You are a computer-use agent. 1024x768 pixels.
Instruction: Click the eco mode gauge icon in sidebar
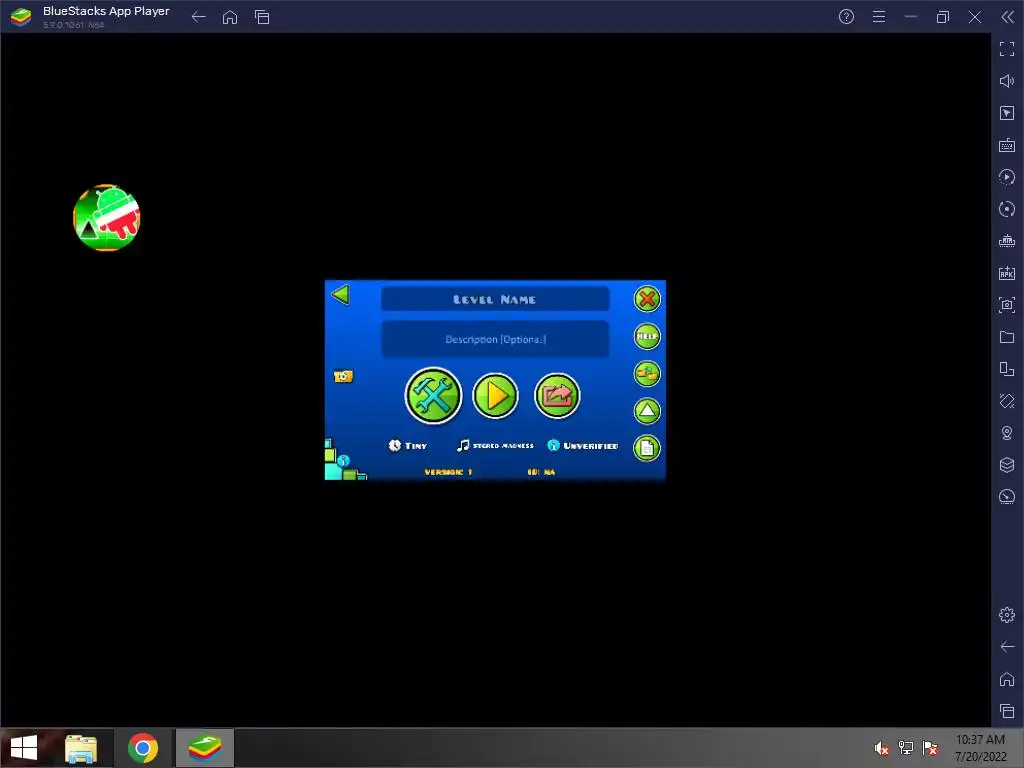click(1007, 497)
